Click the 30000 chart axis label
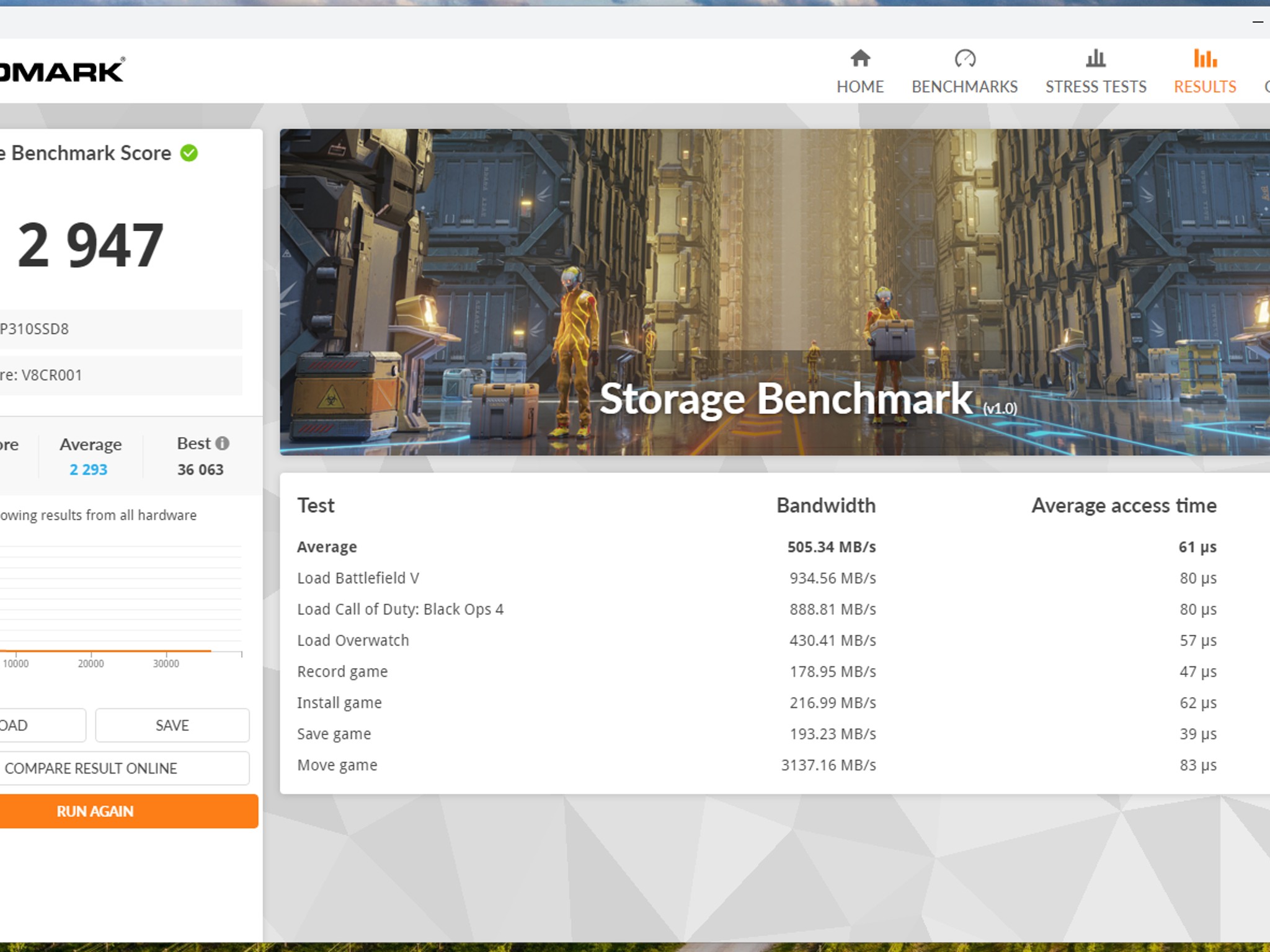The image size is (1270, 952). click(166, 664)
